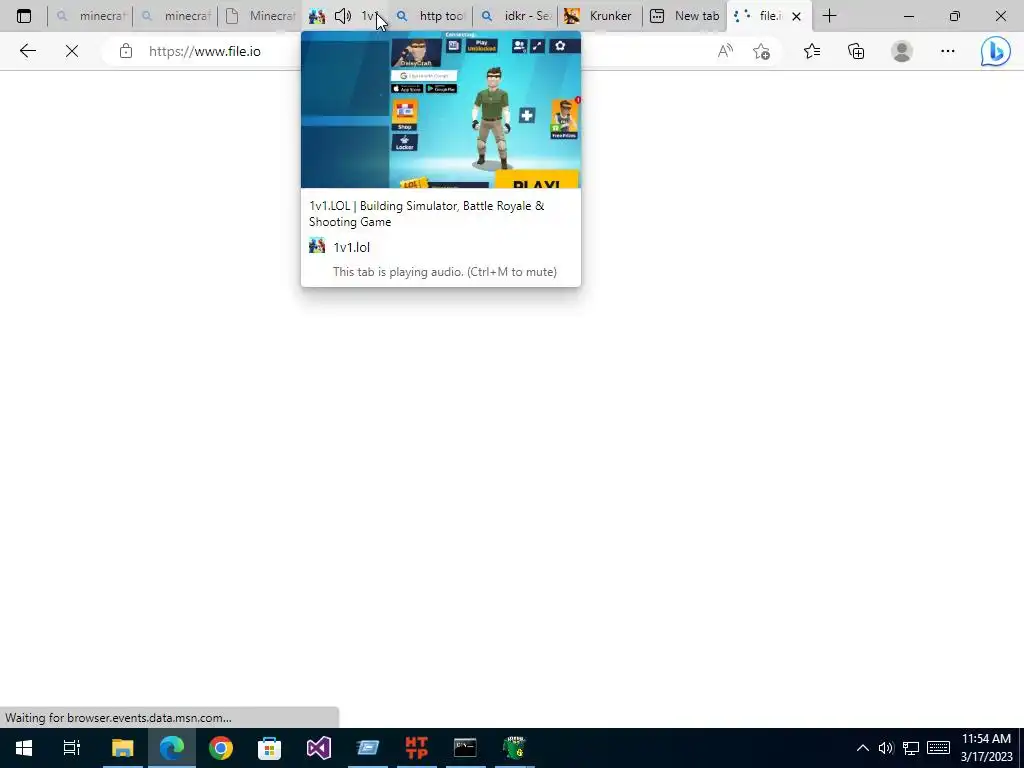Open network status in tray
The height and width of the screenshot is (768, 1024).
(910, 748)
